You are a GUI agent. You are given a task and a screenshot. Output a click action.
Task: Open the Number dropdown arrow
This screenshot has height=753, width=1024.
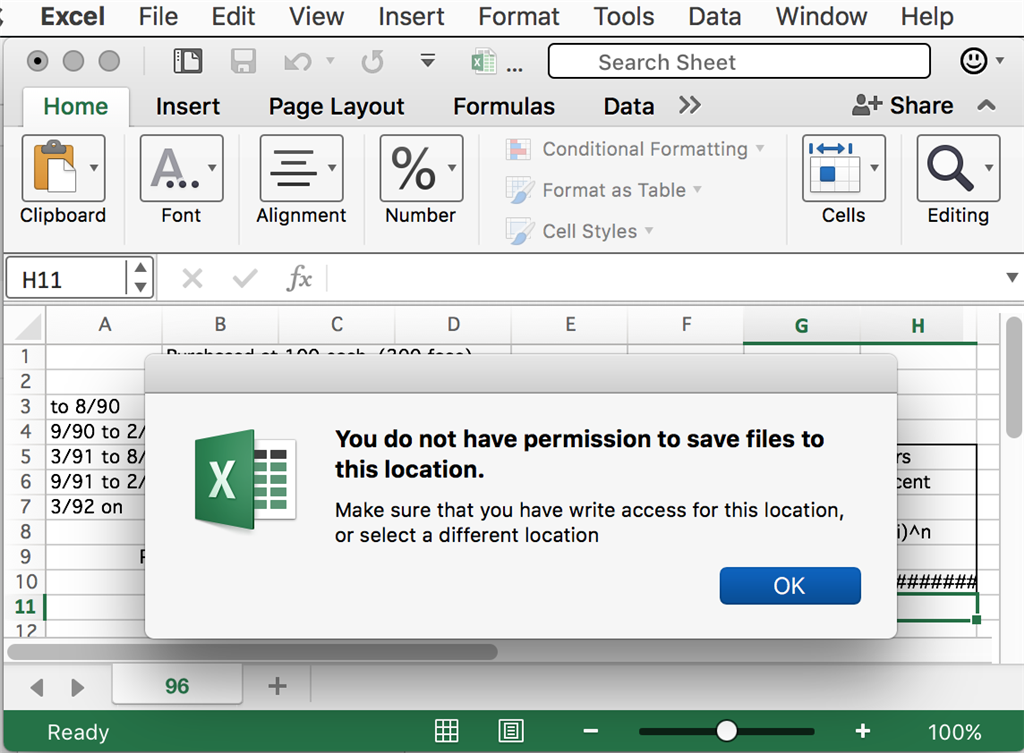click(452, 168)
